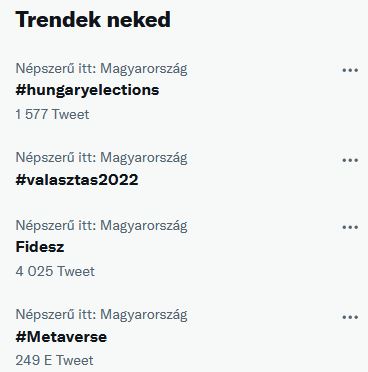368x372 pixels.
Task: Open the three-dot menu beside #valasztas2022
Action: click(x=350, y=160)
